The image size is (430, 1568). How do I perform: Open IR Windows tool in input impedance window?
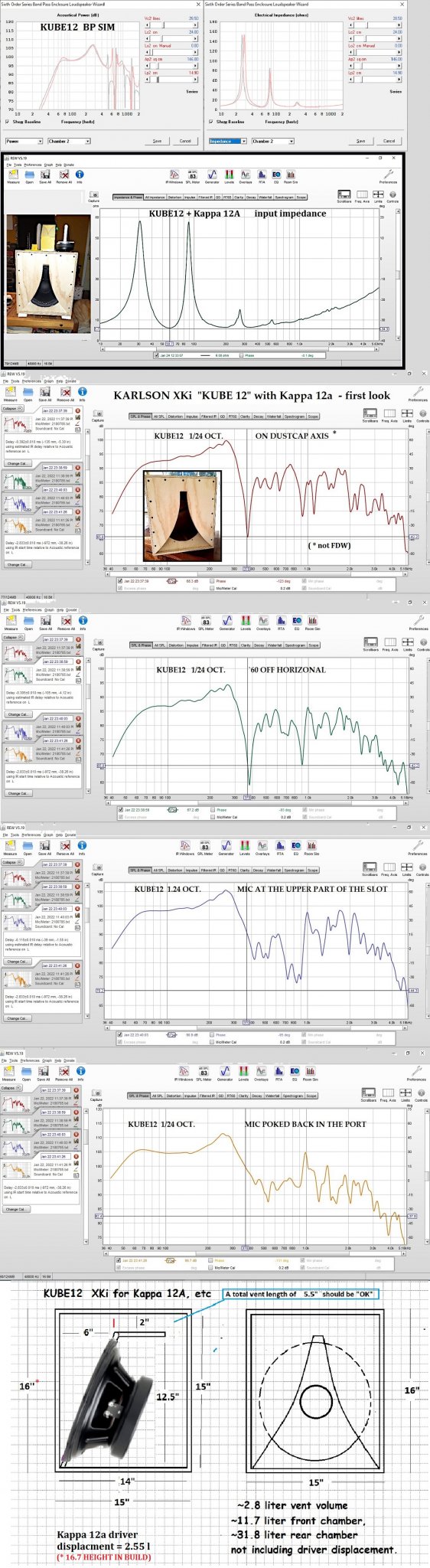[174, 176]
